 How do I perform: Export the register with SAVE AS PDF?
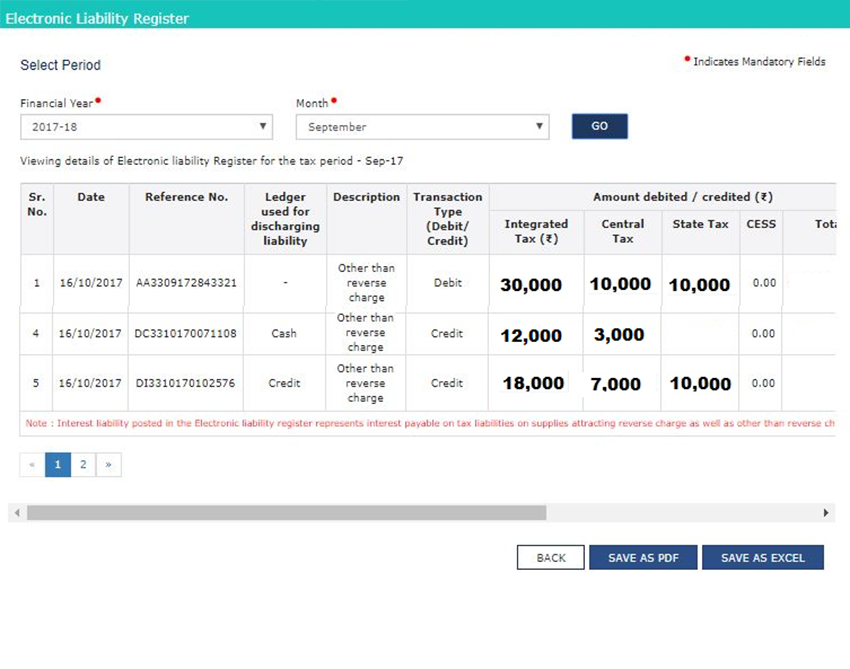pos(643,558)
